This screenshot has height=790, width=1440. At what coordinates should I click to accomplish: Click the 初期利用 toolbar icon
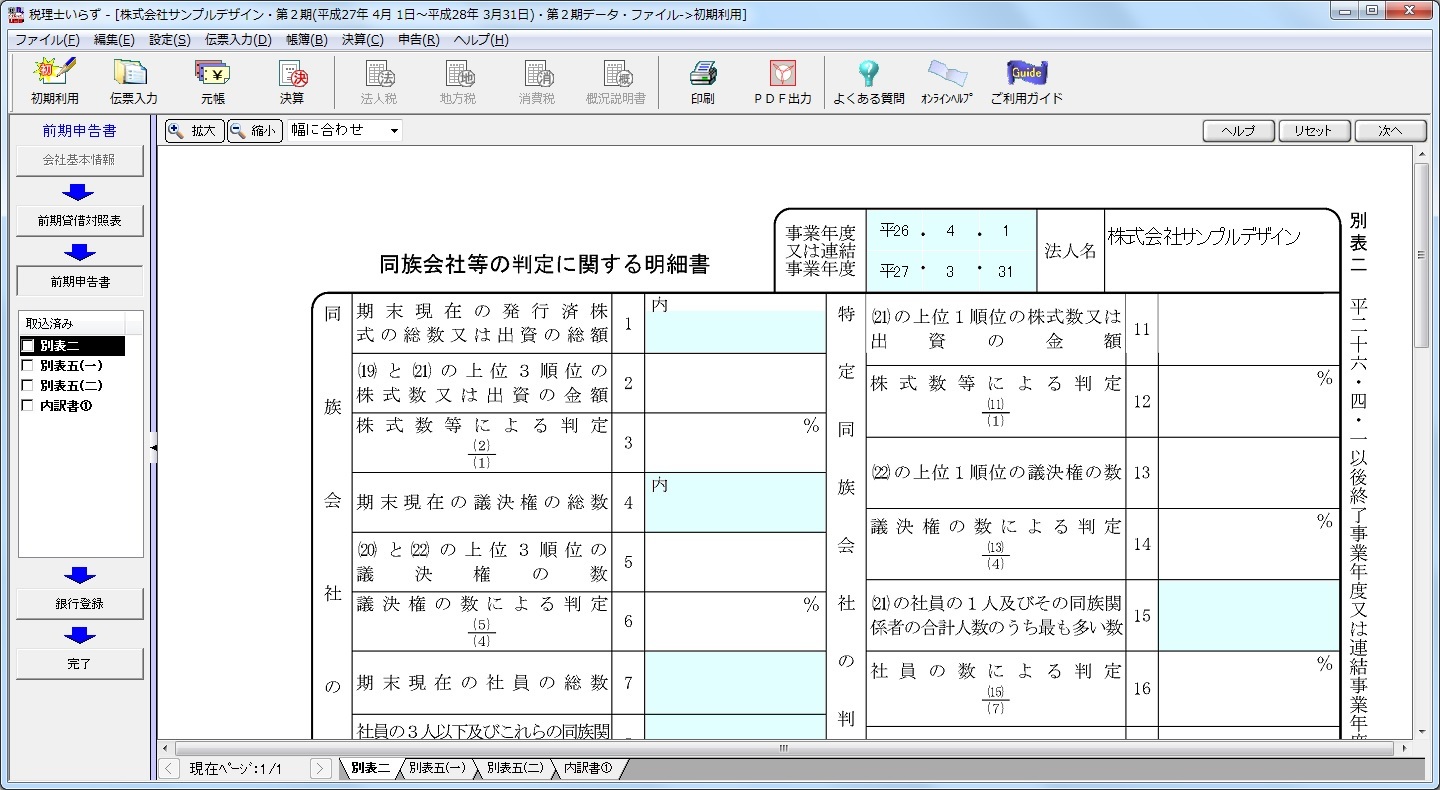coord(54,81)
